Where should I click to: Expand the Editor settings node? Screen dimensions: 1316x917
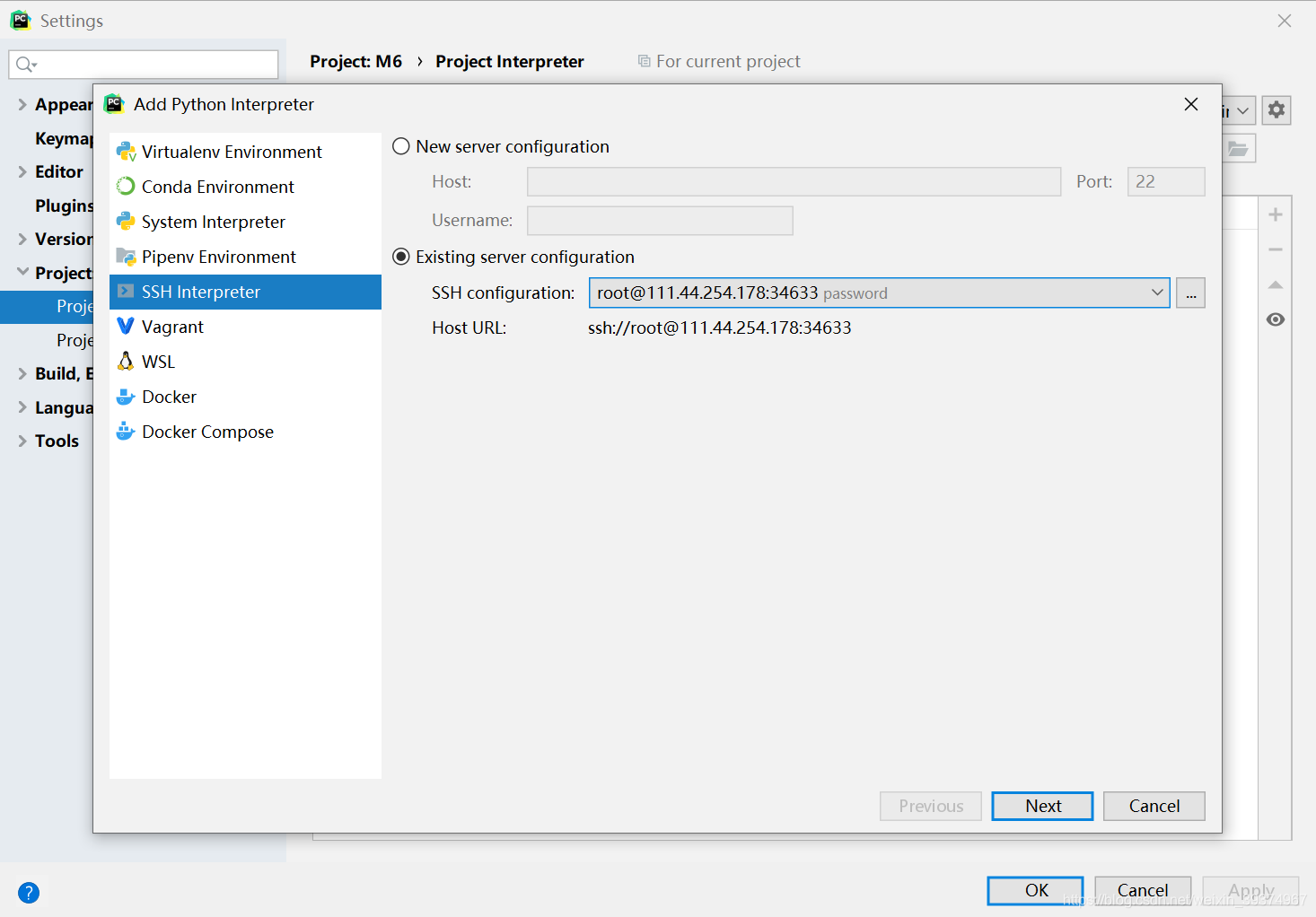(22, 171)
